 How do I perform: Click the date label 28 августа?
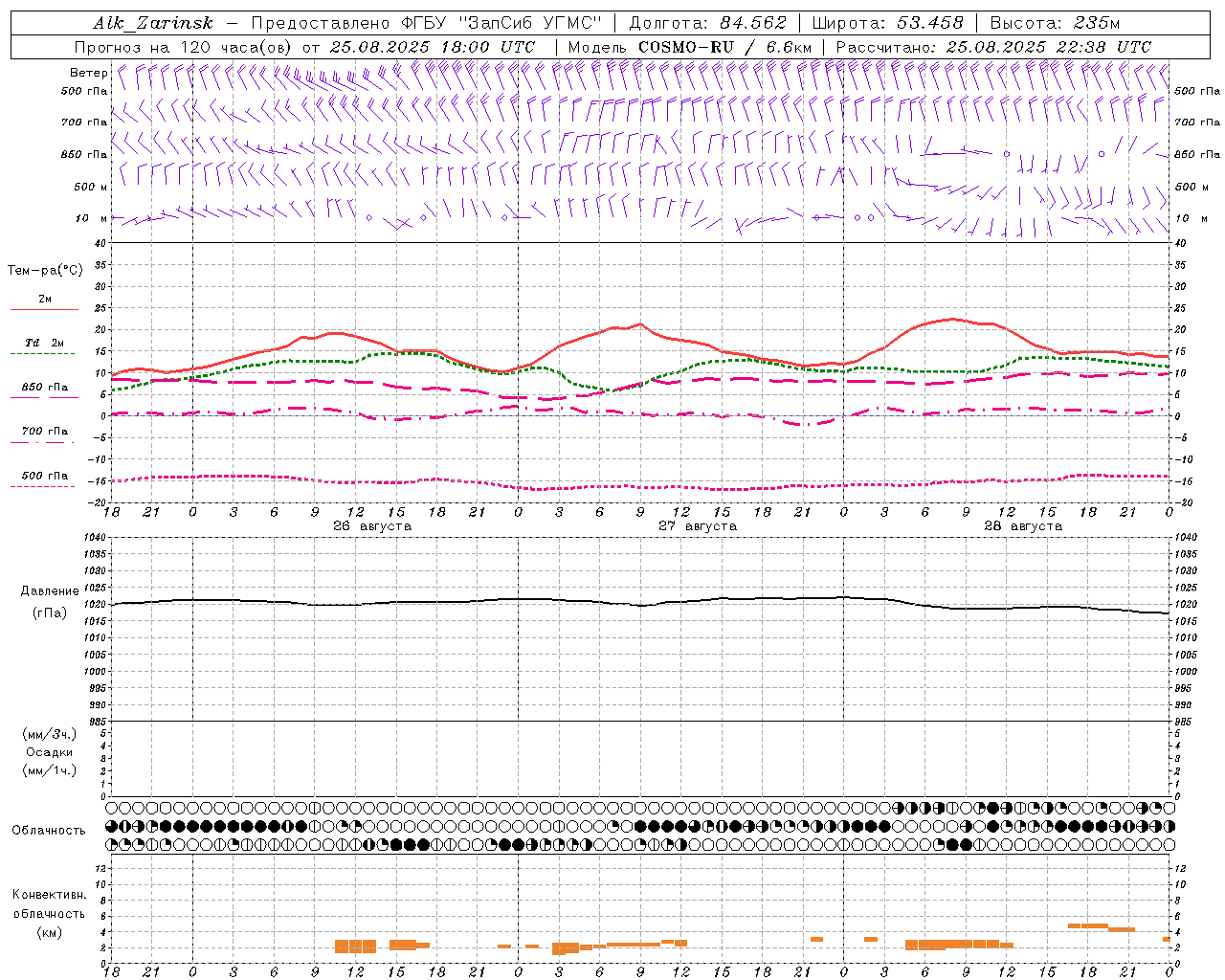click(x=1023, y=526)
